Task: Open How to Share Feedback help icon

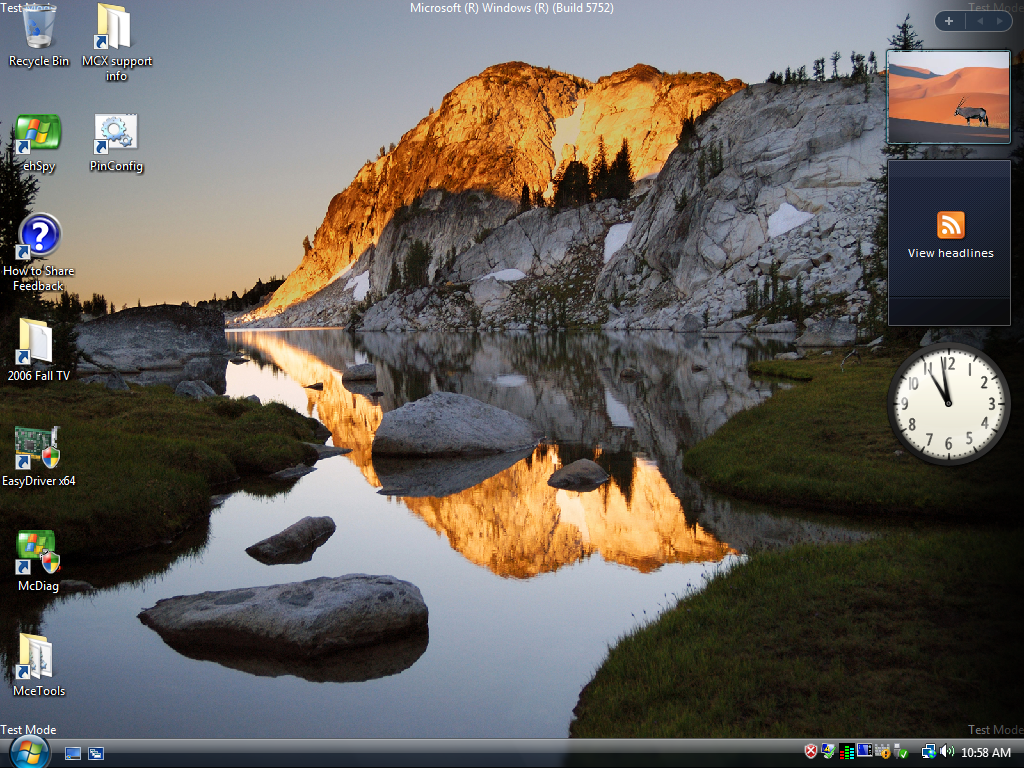Action: pos(39,238)
